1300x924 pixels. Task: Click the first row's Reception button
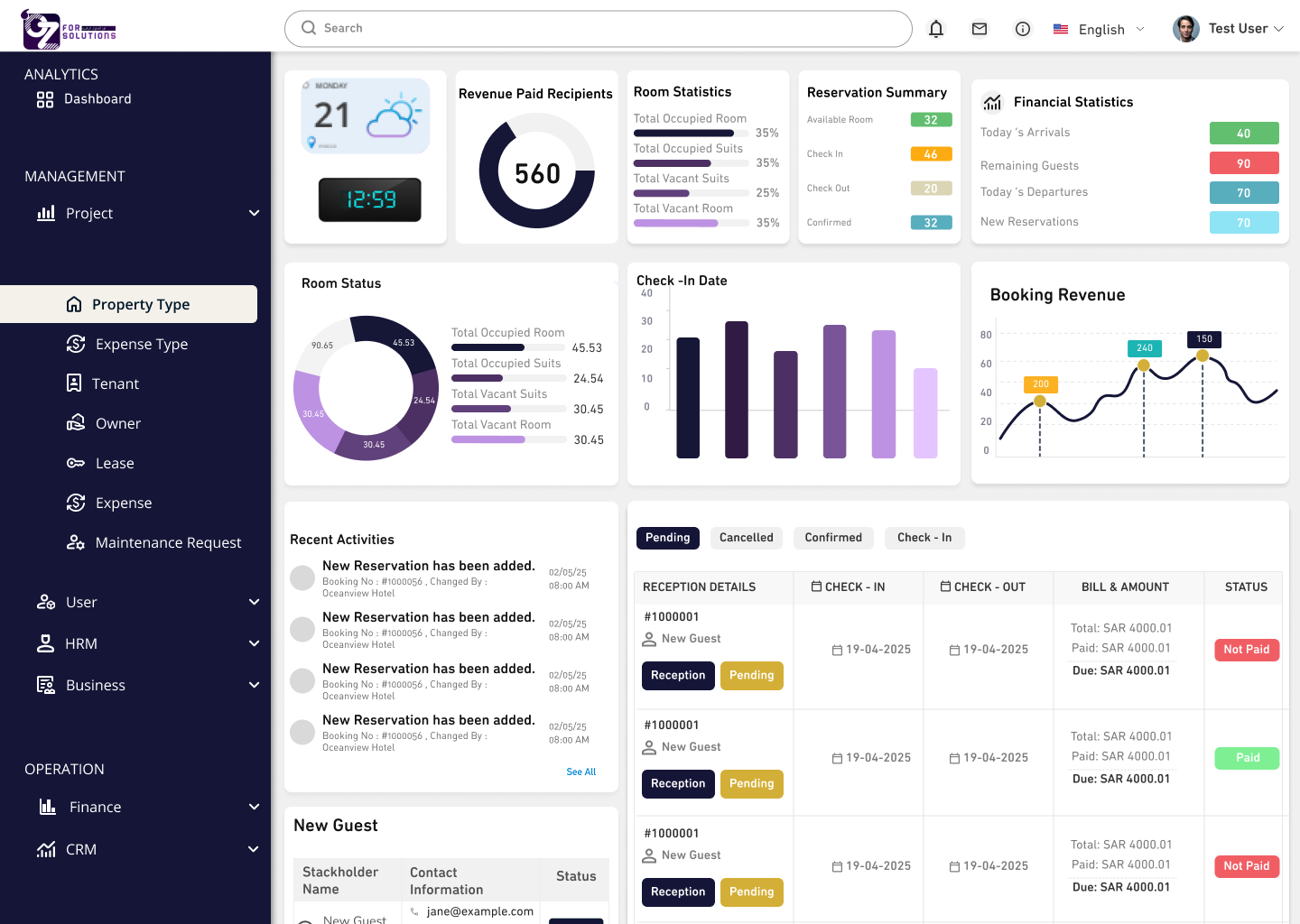tap(678, 675)
